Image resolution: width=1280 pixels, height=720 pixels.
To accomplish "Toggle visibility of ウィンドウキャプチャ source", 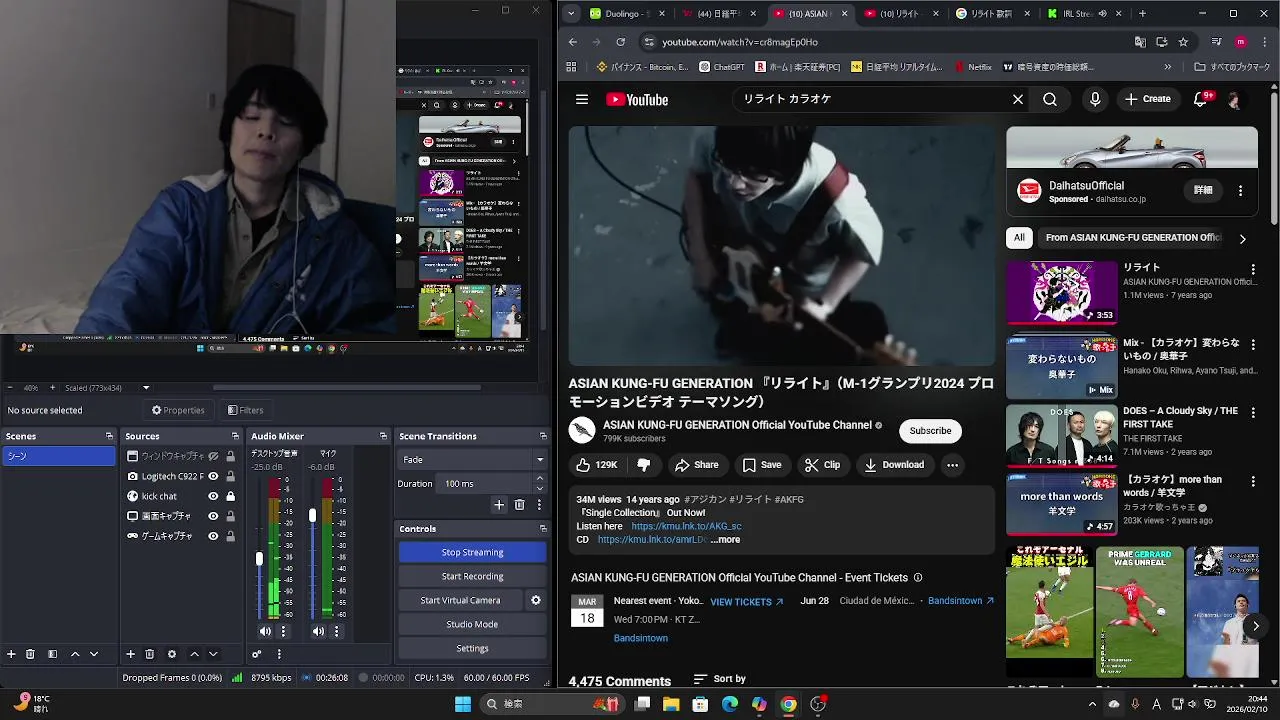I will (x=213, y=456).
